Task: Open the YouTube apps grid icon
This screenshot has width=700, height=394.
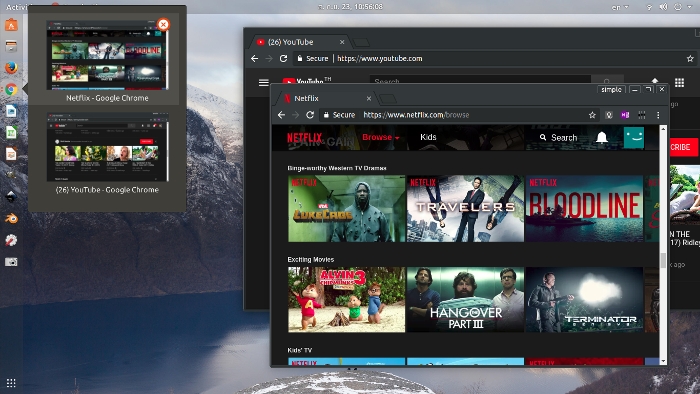Action: tap(679, 83)
